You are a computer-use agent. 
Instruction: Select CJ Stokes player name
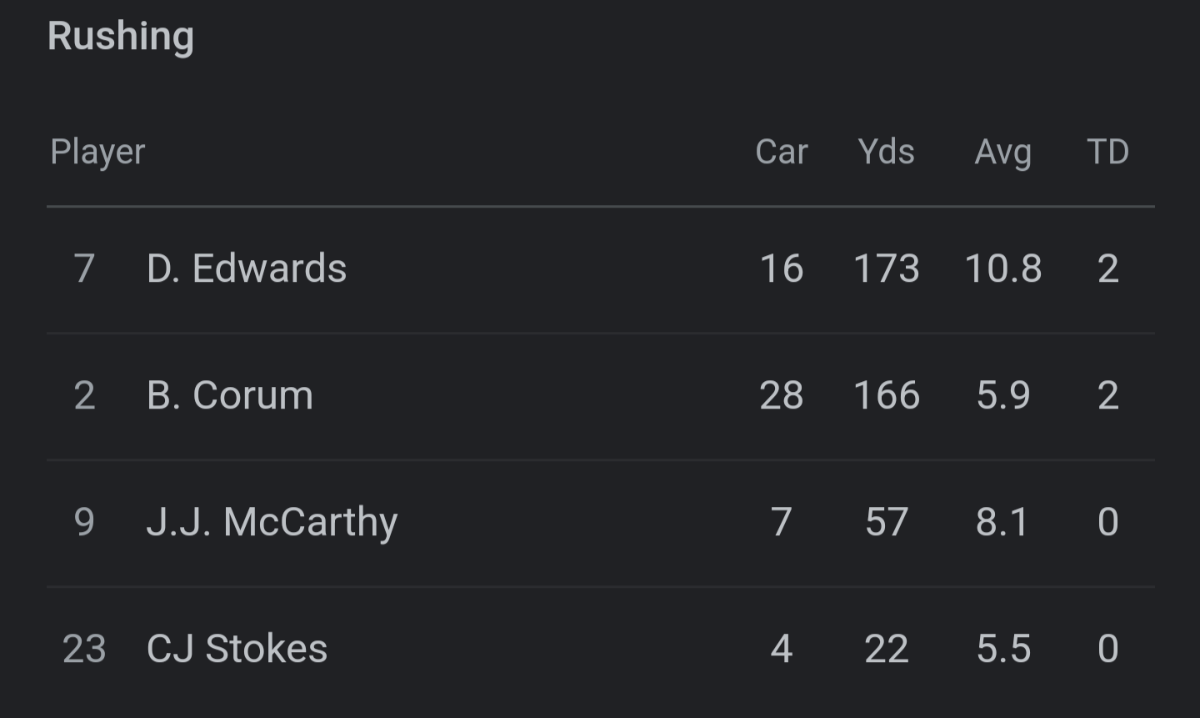coord(237,649)
